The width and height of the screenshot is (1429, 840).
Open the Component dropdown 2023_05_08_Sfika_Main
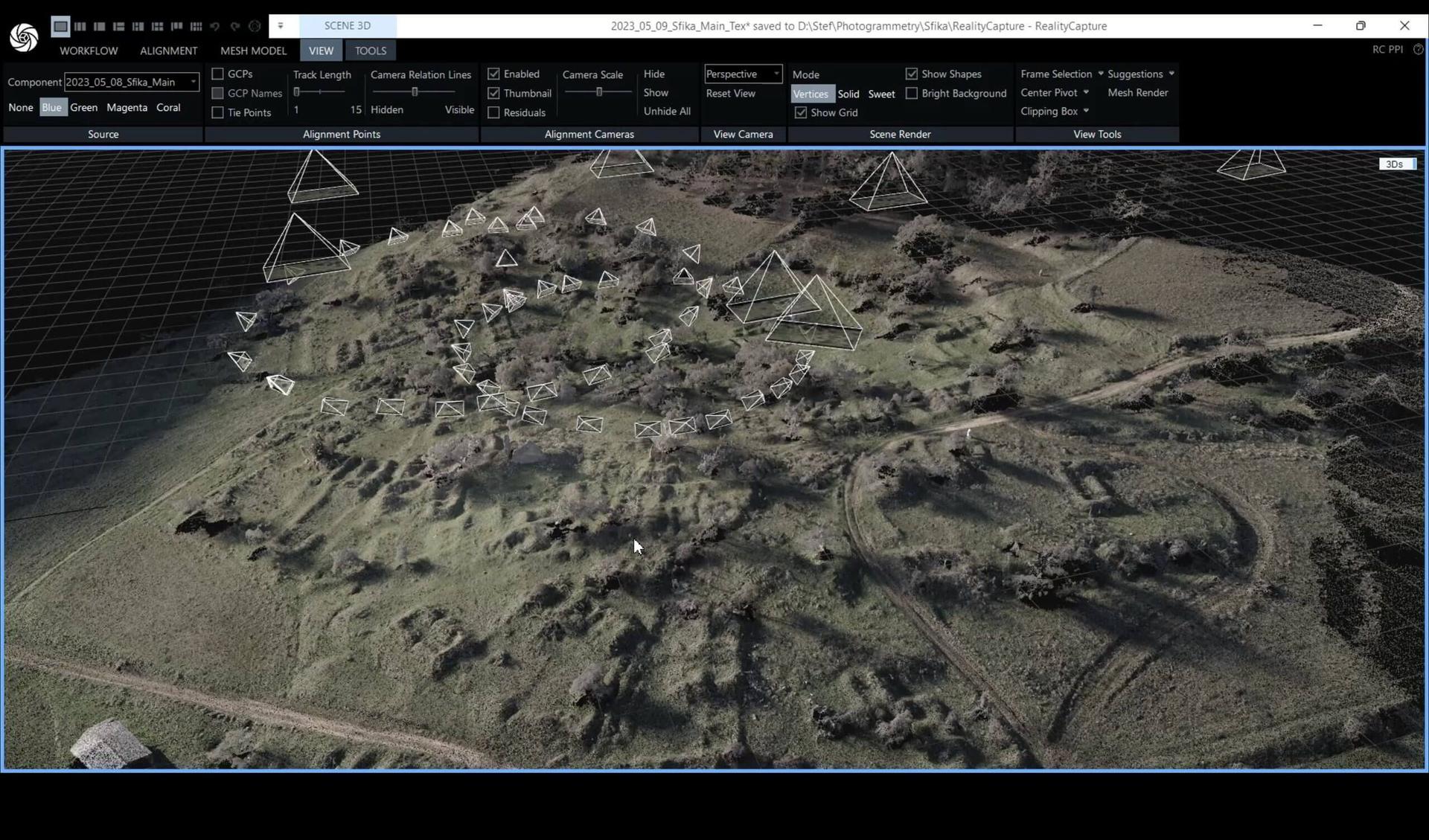132,82
